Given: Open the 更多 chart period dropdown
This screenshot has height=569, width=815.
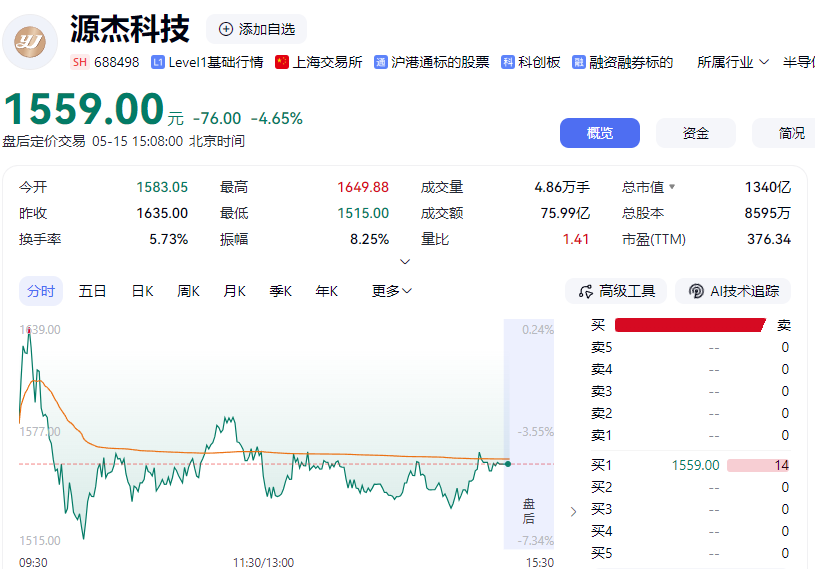Looking at the screenshot, I should coord(392,291).
